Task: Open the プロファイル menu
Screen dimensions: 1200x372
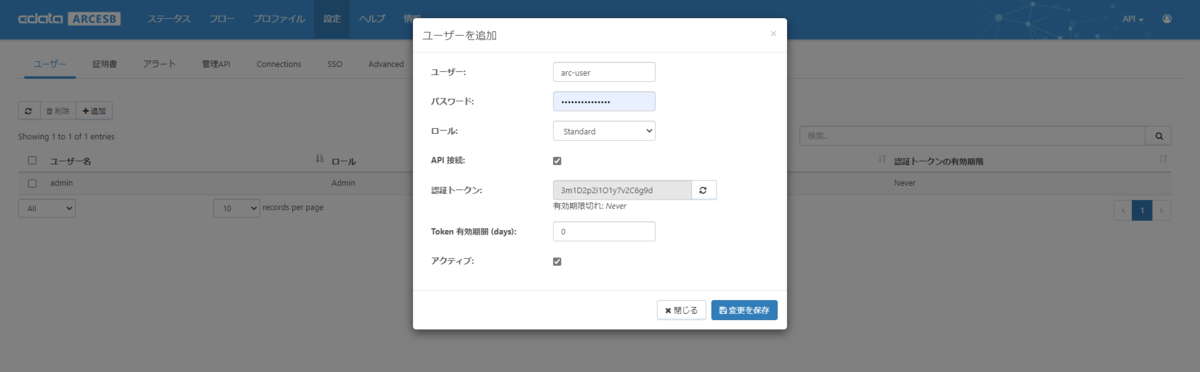Action: 279,19
